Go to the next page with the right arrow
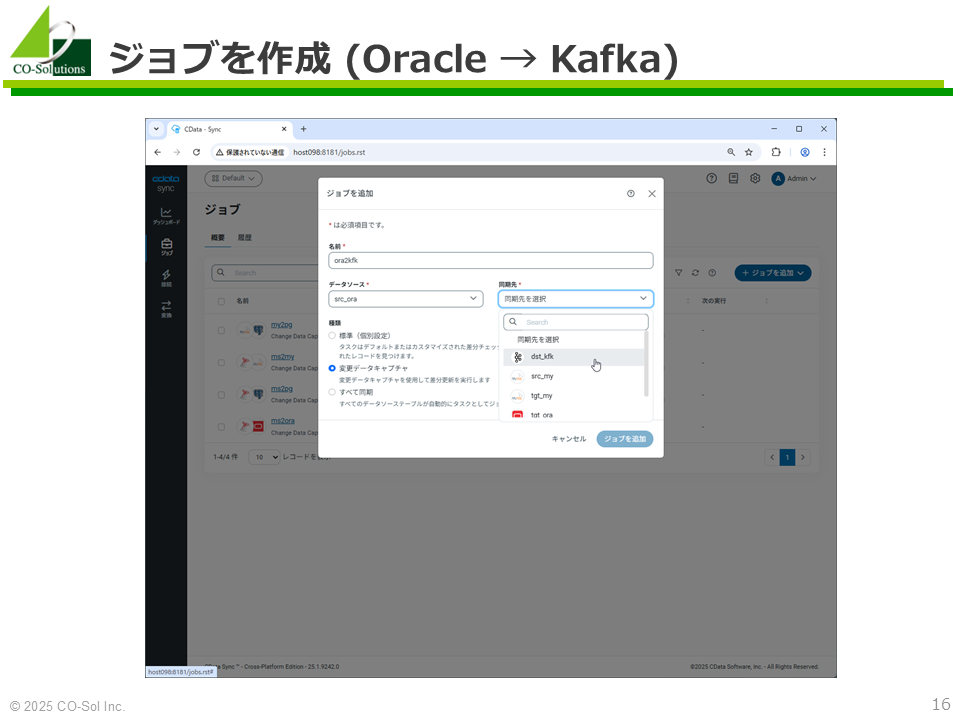The image size is (960, 720). point(803,457)
